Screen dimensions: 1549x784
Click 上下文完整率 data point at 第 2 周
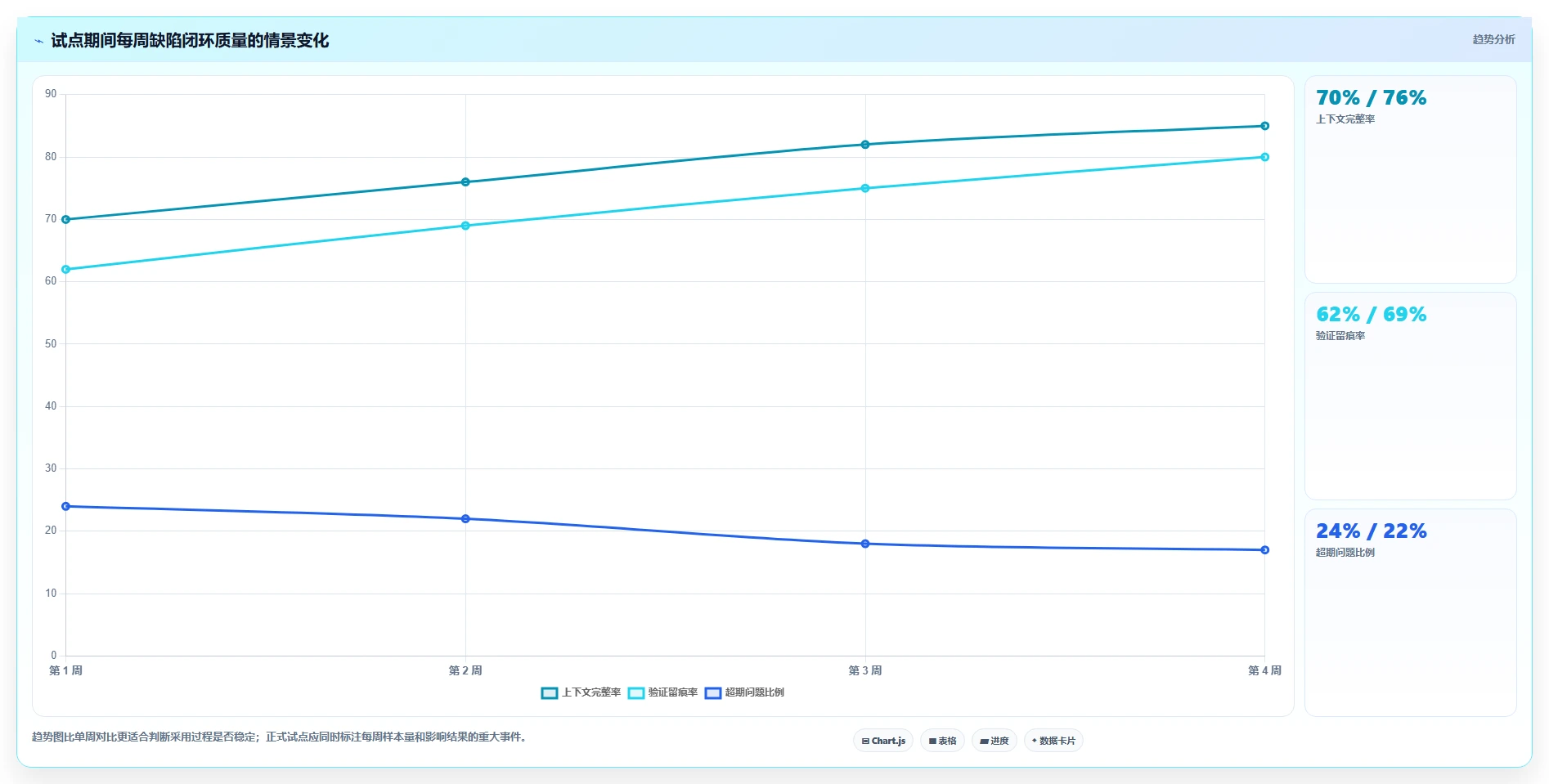(x=465, y=182)
